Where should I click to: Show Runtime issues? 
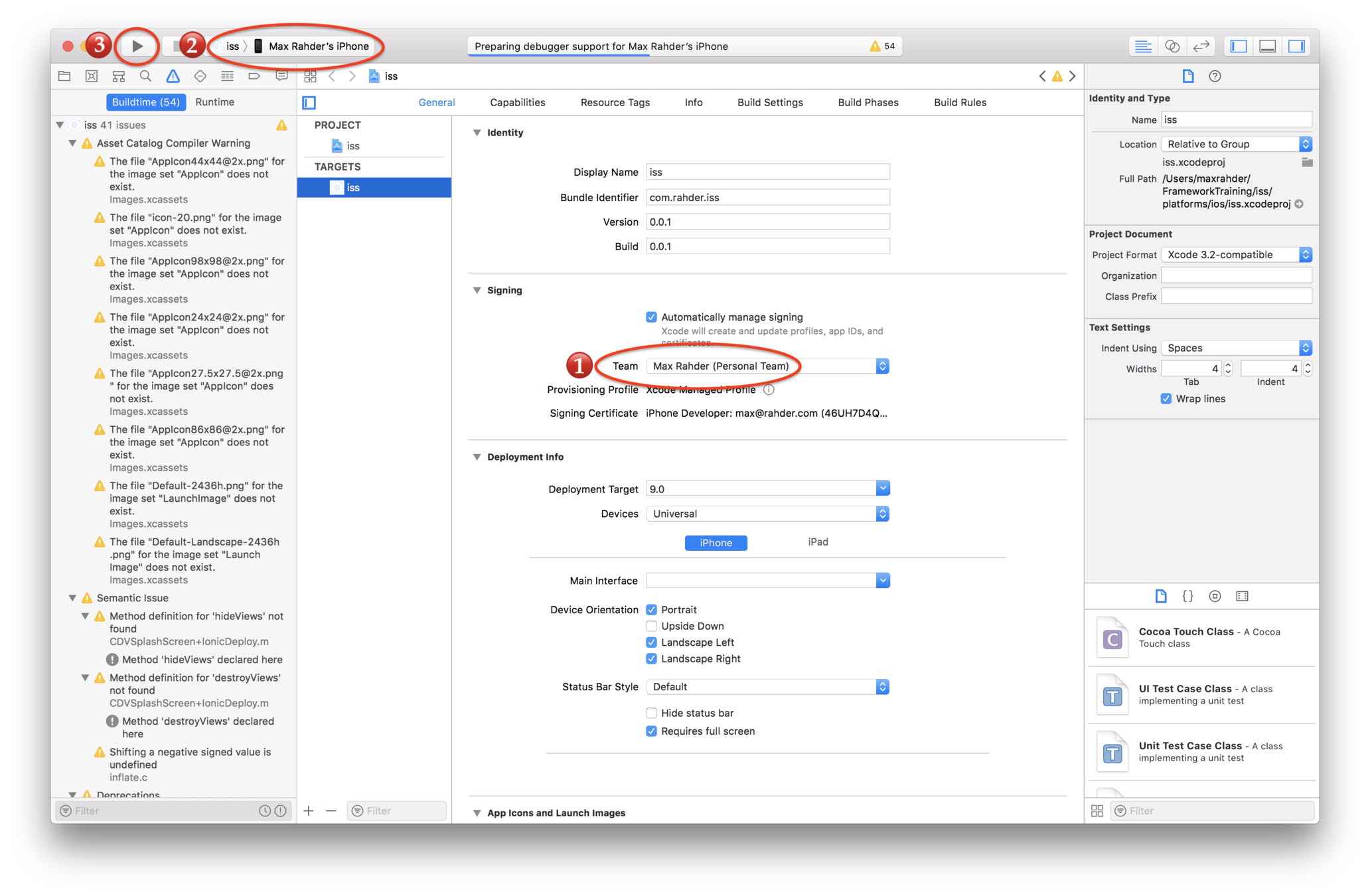point(214,102)
